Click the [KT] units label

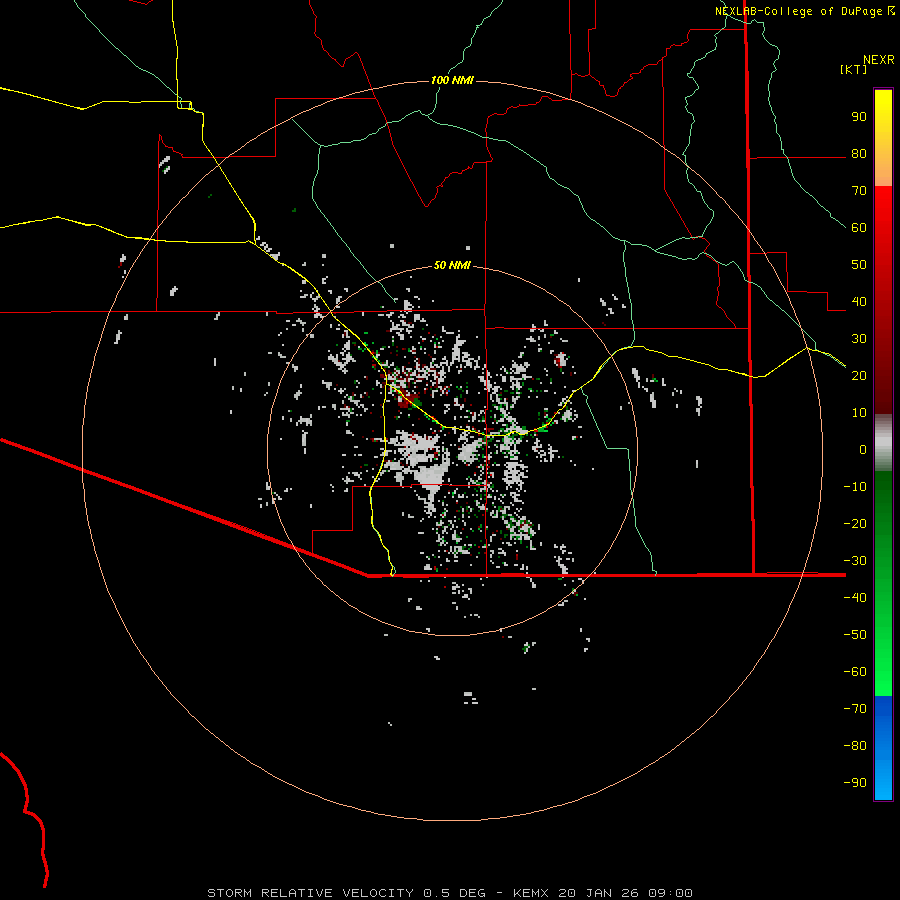[855, 70]
